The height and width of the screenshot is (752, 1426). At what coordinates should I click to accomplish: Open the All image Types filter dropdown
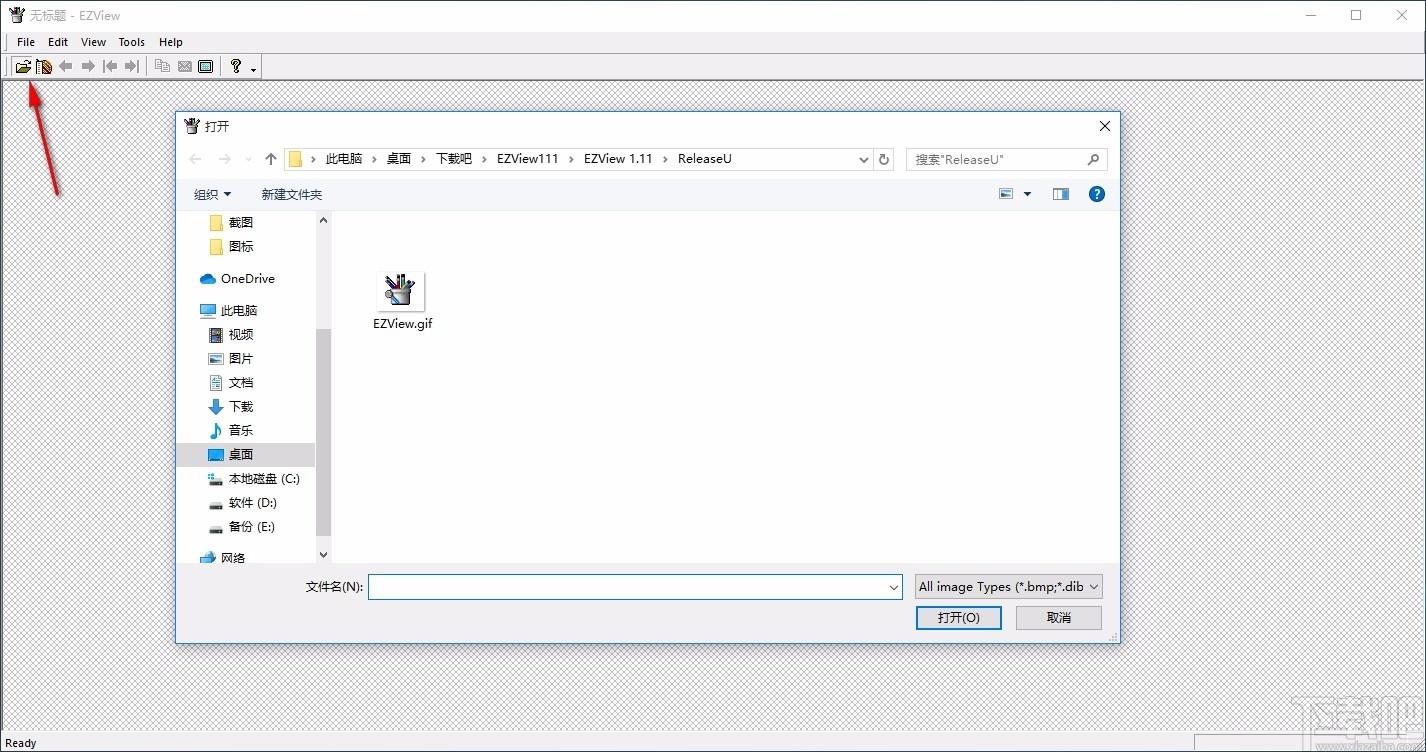point(1008,587)
